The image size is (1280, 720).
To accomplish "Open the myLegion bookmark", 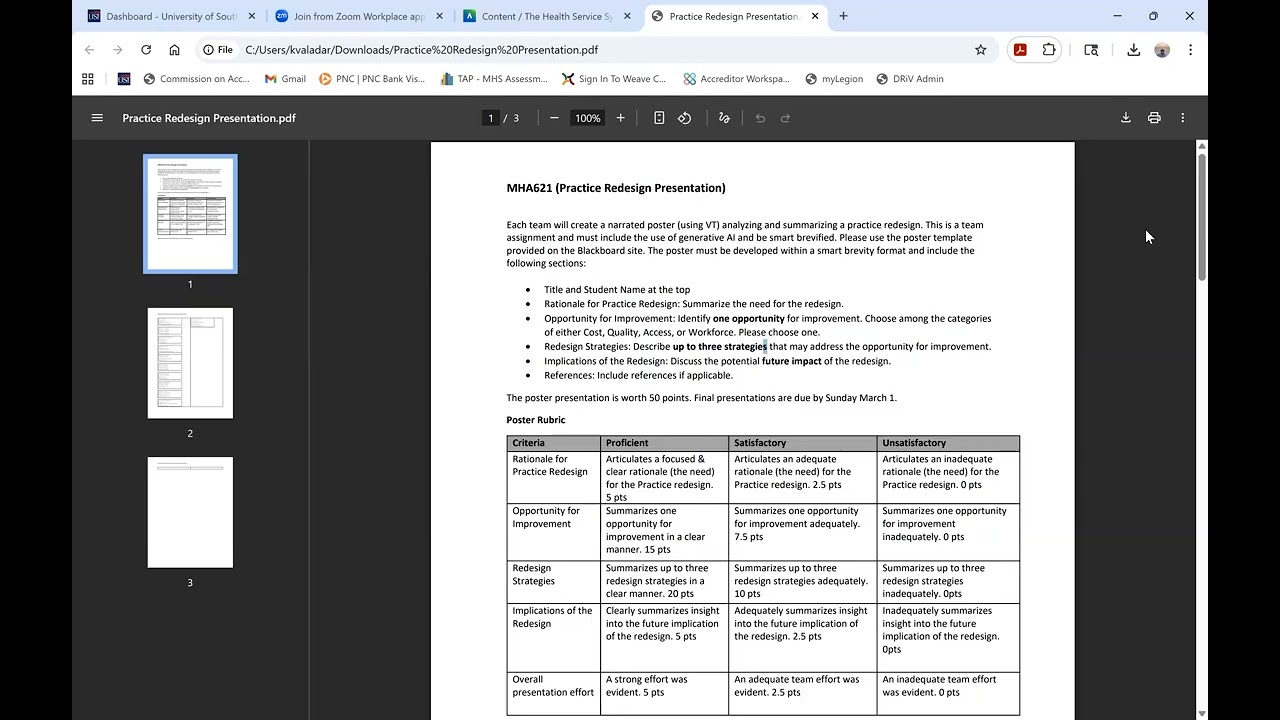I will [x=834, y=79].
